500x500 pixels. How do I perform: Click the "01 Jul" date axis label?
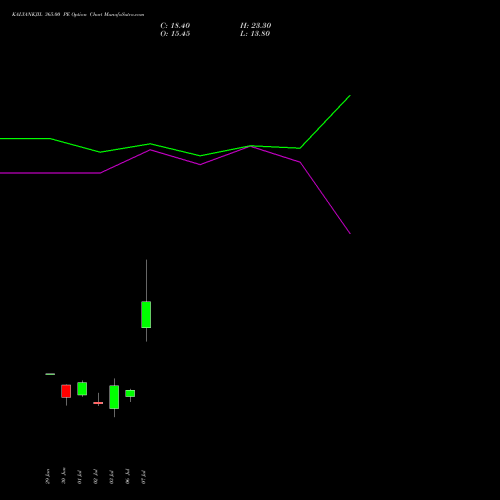(x=80, y=477)
